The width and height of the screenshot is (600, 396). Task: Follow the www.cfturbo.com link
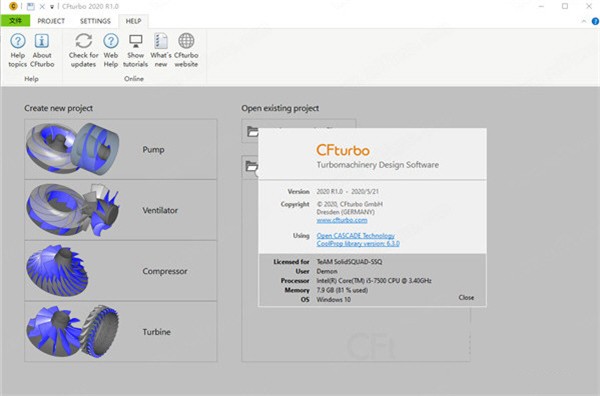(342, 220)
